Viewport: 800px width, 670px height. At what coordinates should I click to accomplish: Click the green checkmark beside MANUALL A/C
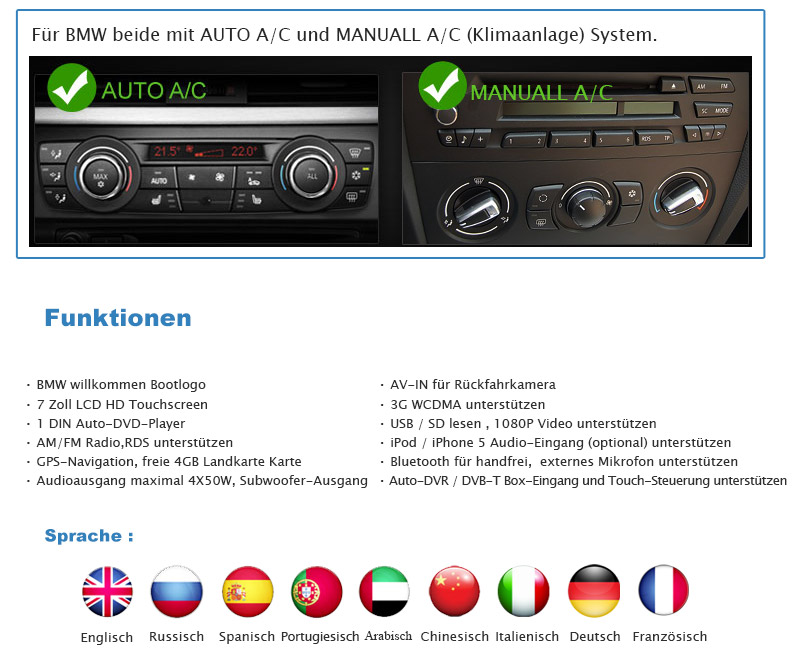tap(442, 86)
